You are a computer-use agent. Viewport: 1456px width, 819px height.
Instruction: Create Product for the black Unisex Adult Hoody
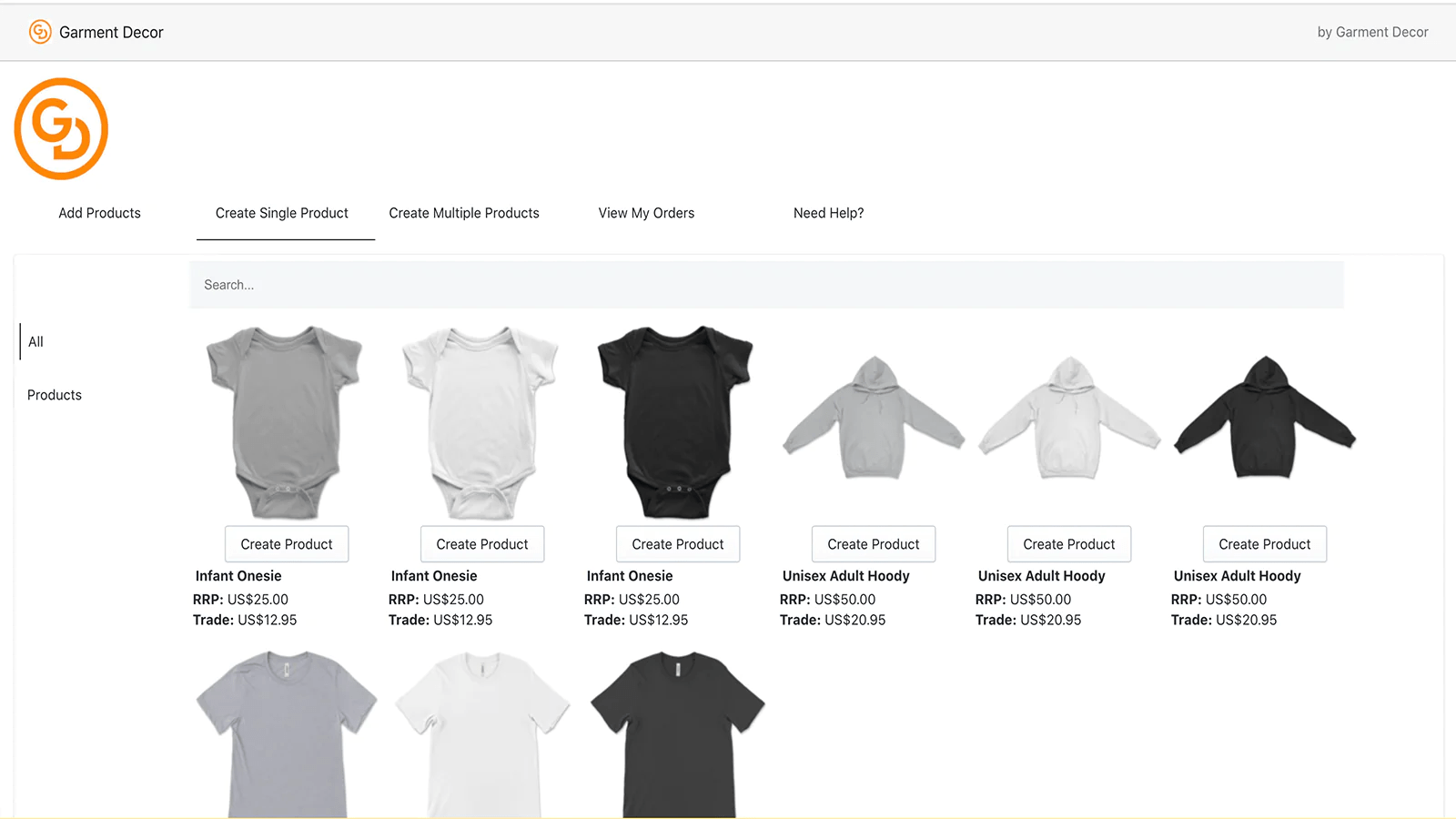(1265, 543)
